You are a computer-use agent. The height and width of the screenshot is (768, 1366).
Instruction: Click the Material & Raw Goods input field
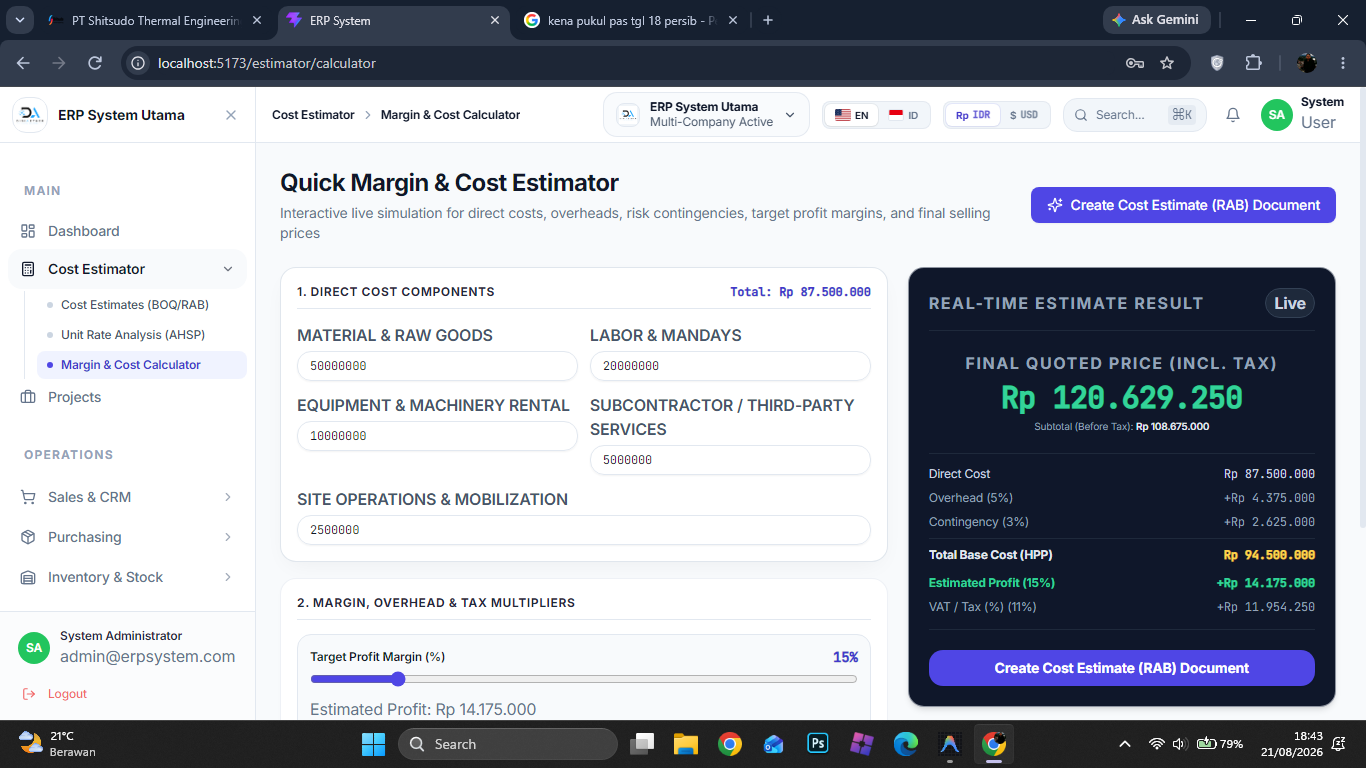click(x=437, y=366)
